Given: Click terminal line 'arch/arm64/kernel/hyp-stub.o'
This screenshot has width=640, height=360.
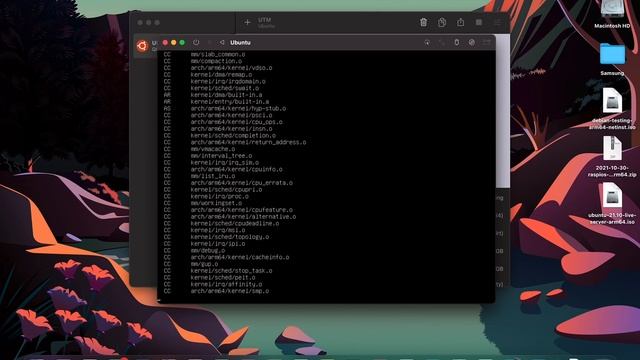Looking at the screenshot, I should point(238,108).
